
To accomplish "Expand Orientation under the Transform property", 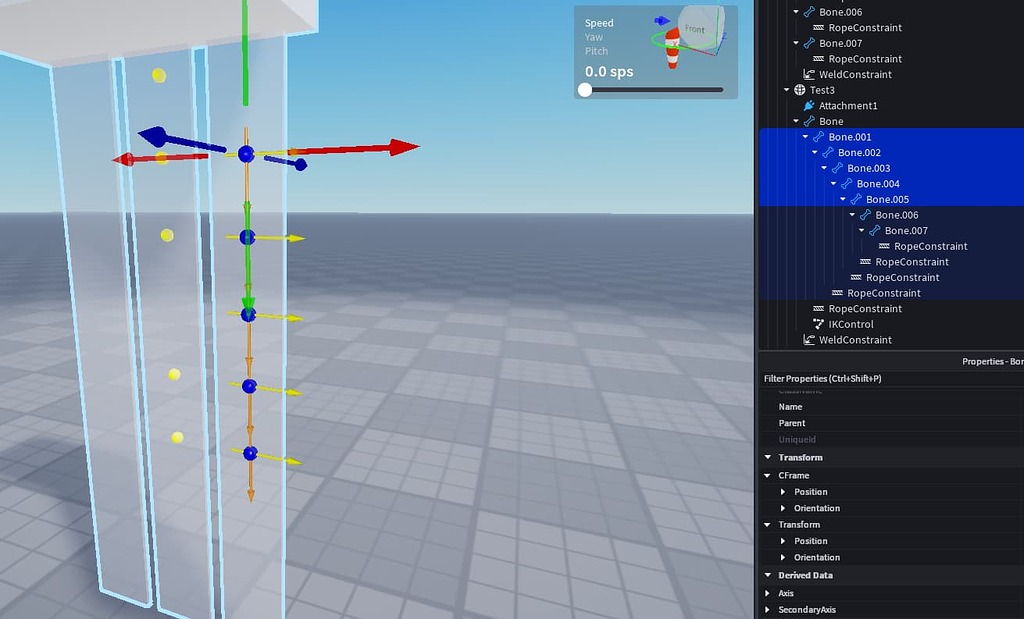I will pos(783,557).
